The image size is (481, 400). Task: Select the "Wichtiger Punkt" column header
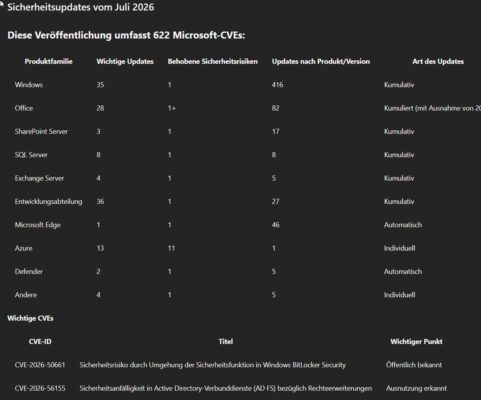point(416,341)
